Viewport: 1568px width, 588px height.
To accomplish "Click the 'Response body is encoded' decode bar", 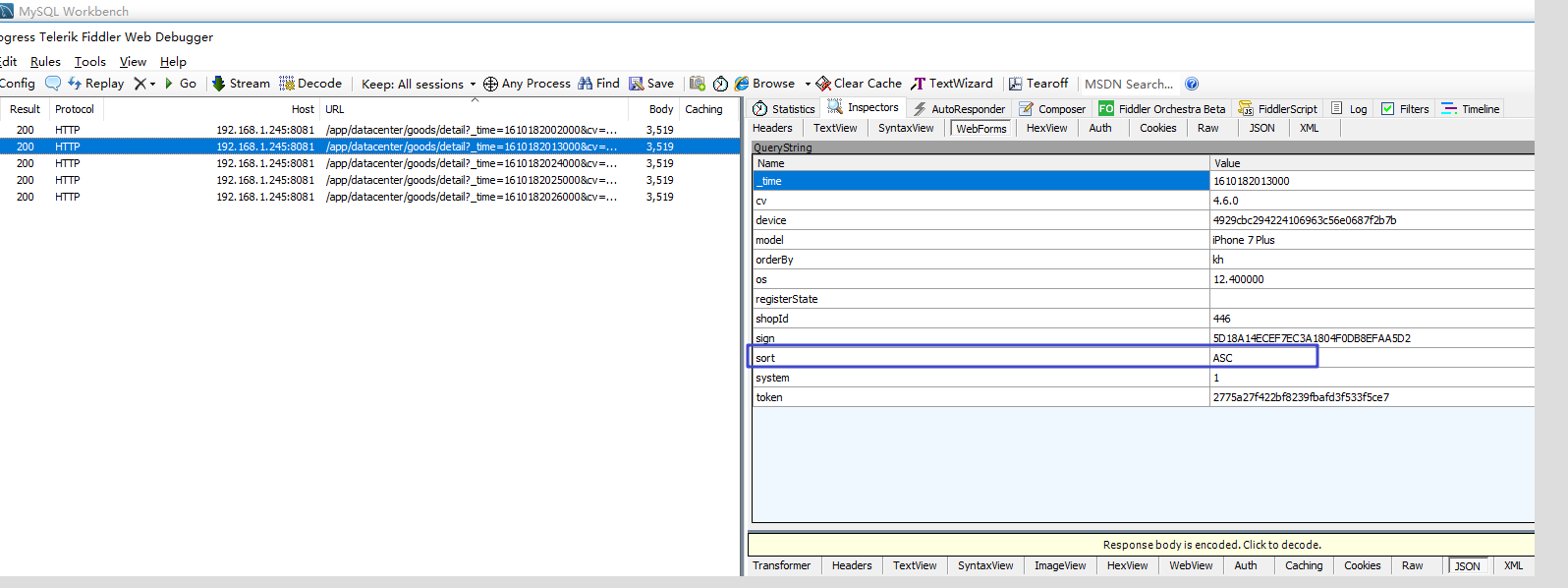I will tap(1141, 545).
